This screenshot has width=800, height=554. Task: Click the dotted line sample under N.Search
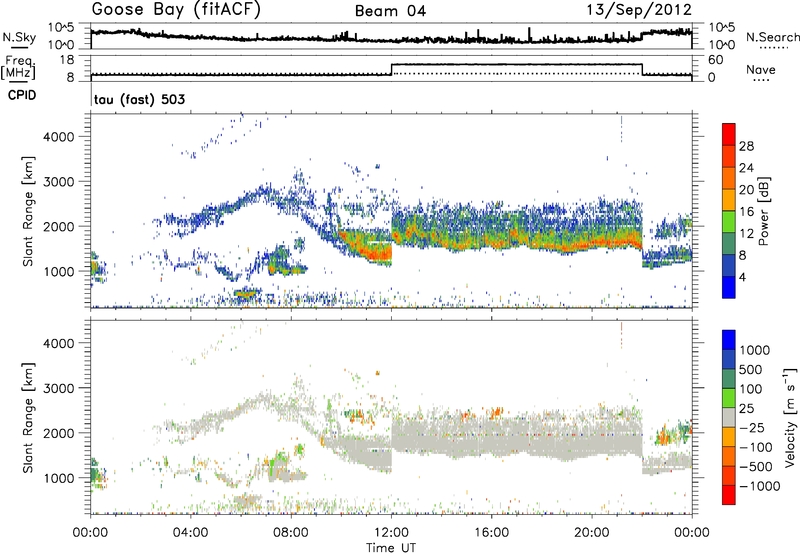tap(774, 48)
